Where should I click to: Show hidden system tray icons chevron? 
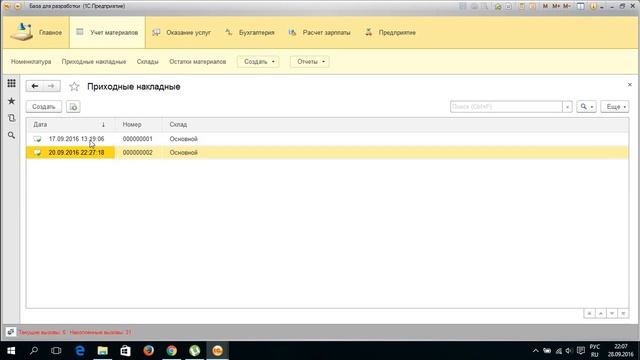[x=536, y=351]
